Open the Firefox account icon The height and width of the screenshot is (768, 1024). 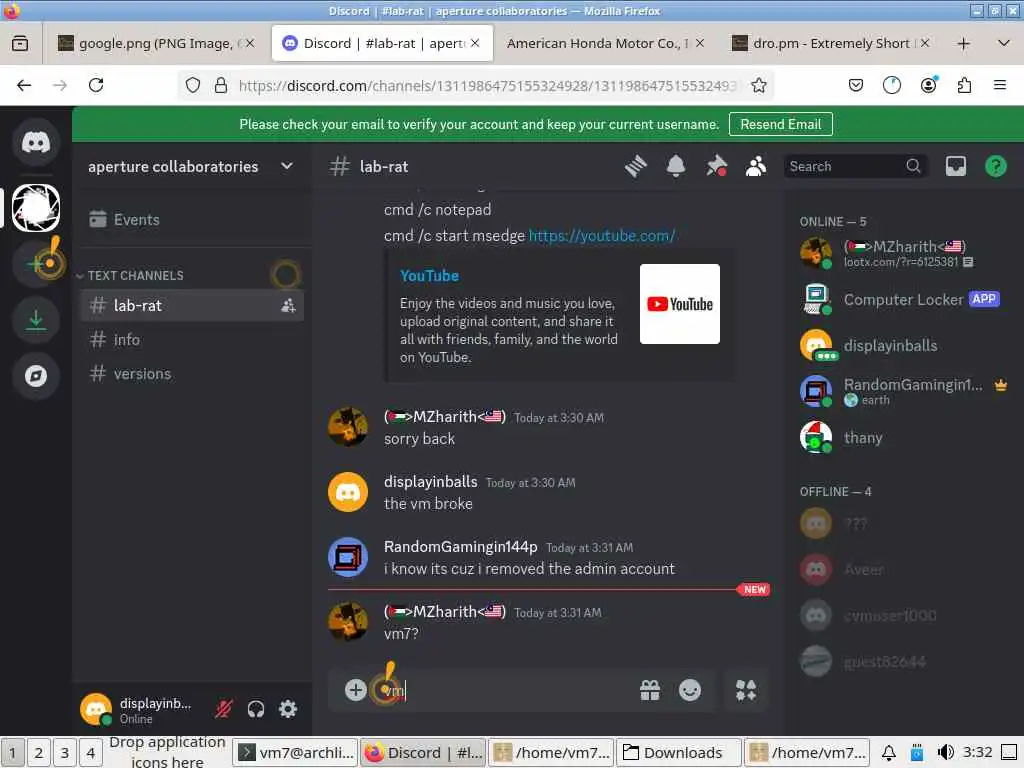click(929, 85)
